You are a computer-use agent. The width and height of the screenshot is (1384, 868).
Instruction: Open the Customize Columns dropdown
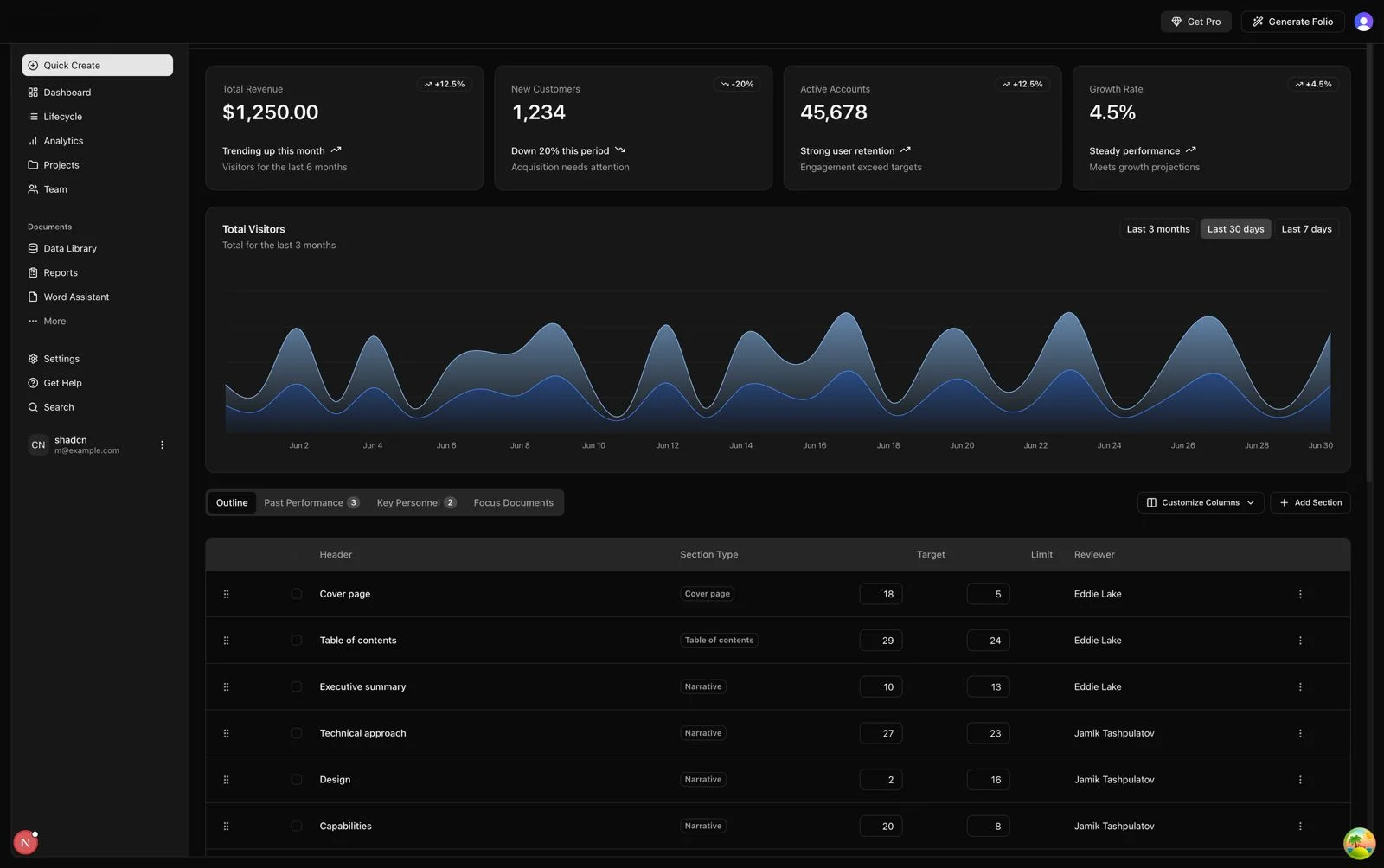[1200, 503]
